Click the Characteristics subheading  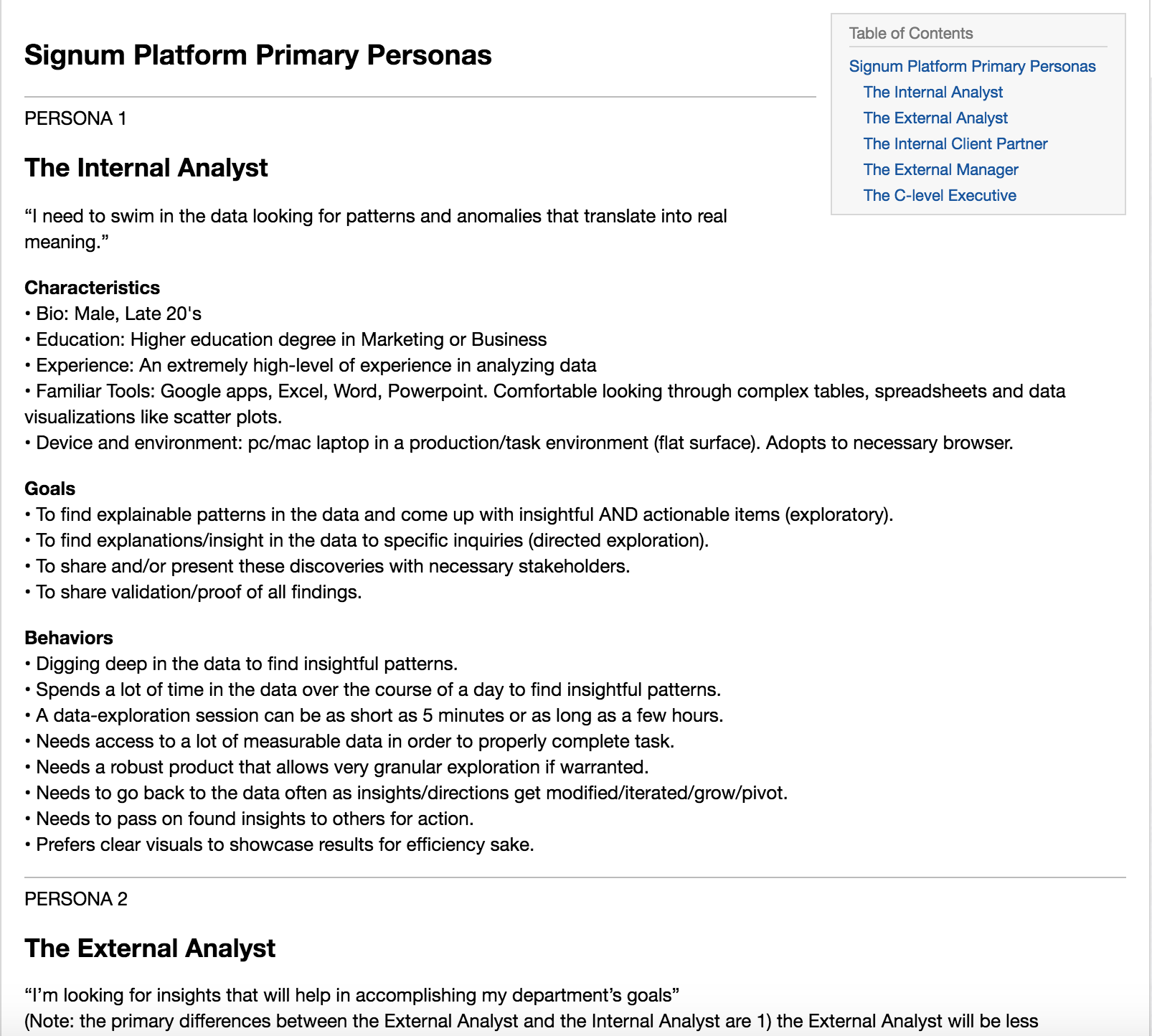point(93,288)
